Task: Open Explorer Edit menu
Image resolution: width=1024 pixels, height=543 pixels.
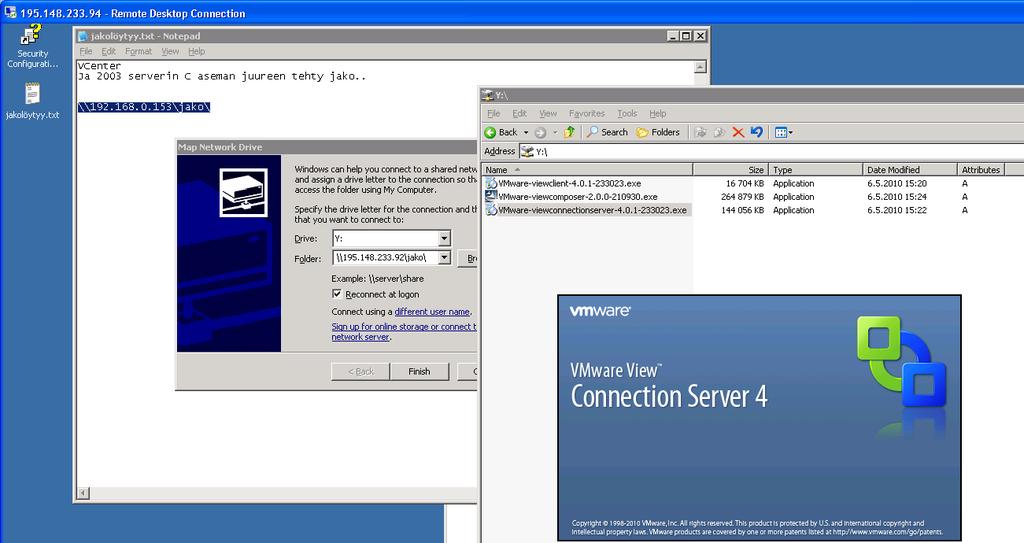Action: pos(519,113)
